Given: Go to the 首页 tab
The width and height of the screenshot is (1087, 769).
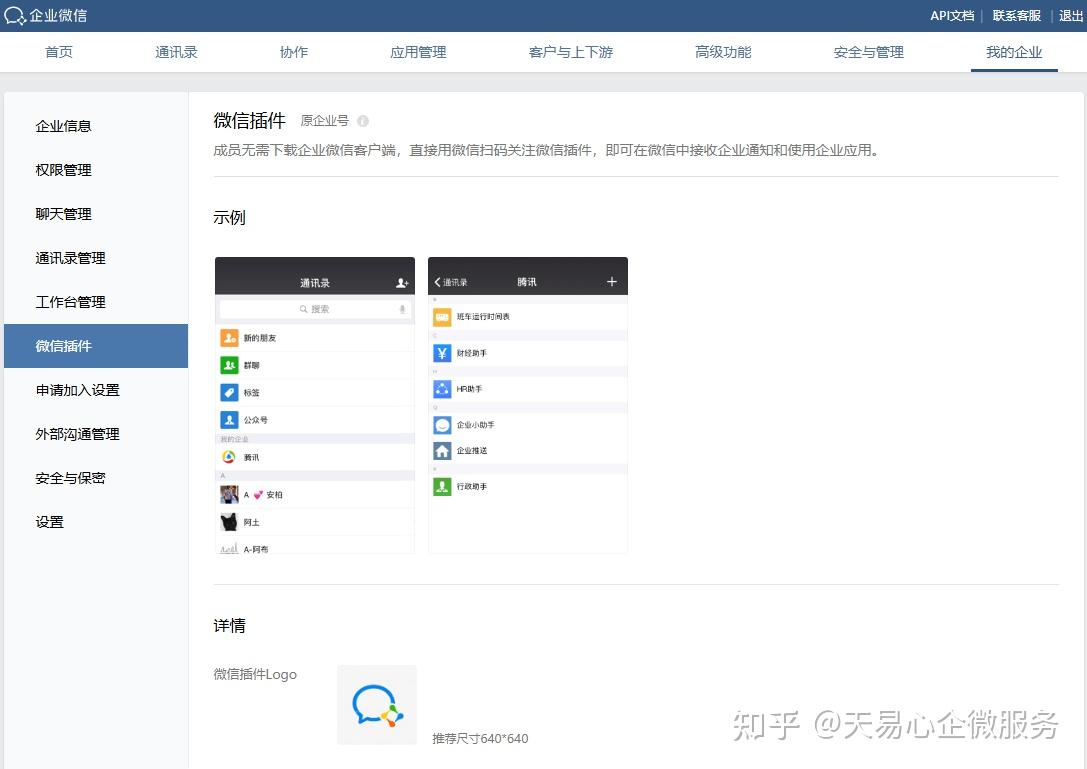Looking at the screenshot, I should point(59,52).
